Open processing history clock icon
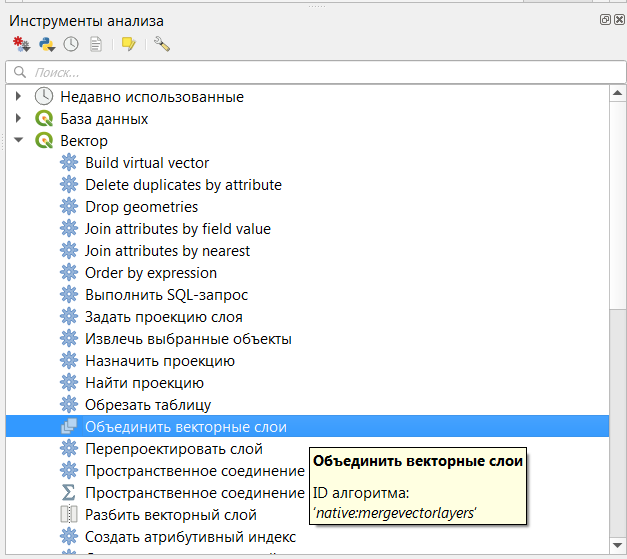 [71, 44]
